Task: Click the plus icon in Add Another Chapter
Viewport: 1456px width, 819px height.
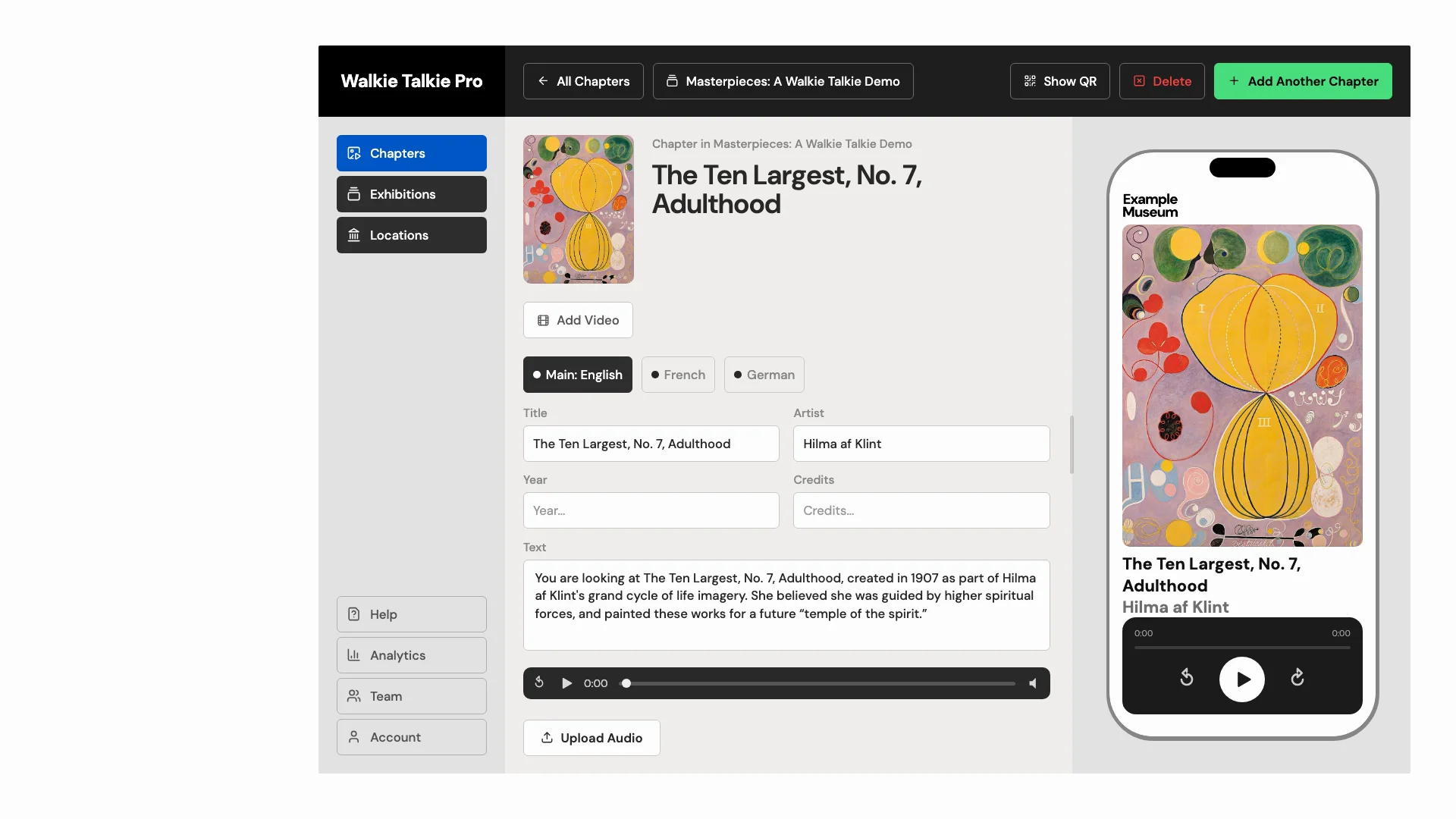Action: pos(1234,81)
